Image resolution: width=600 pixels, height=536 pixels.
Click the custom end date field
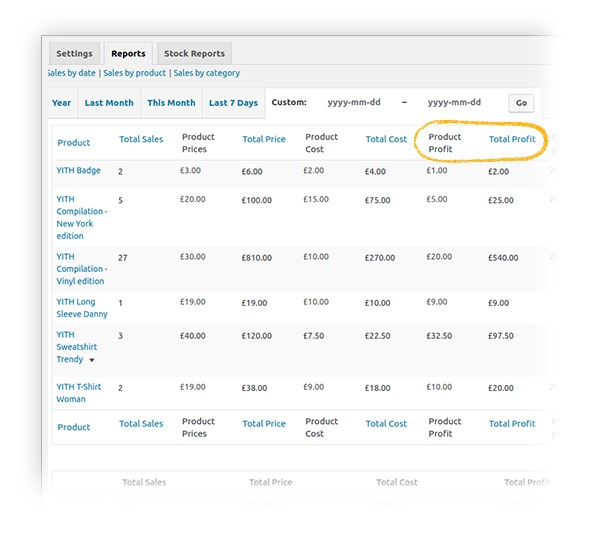click(x=454, y=103)
